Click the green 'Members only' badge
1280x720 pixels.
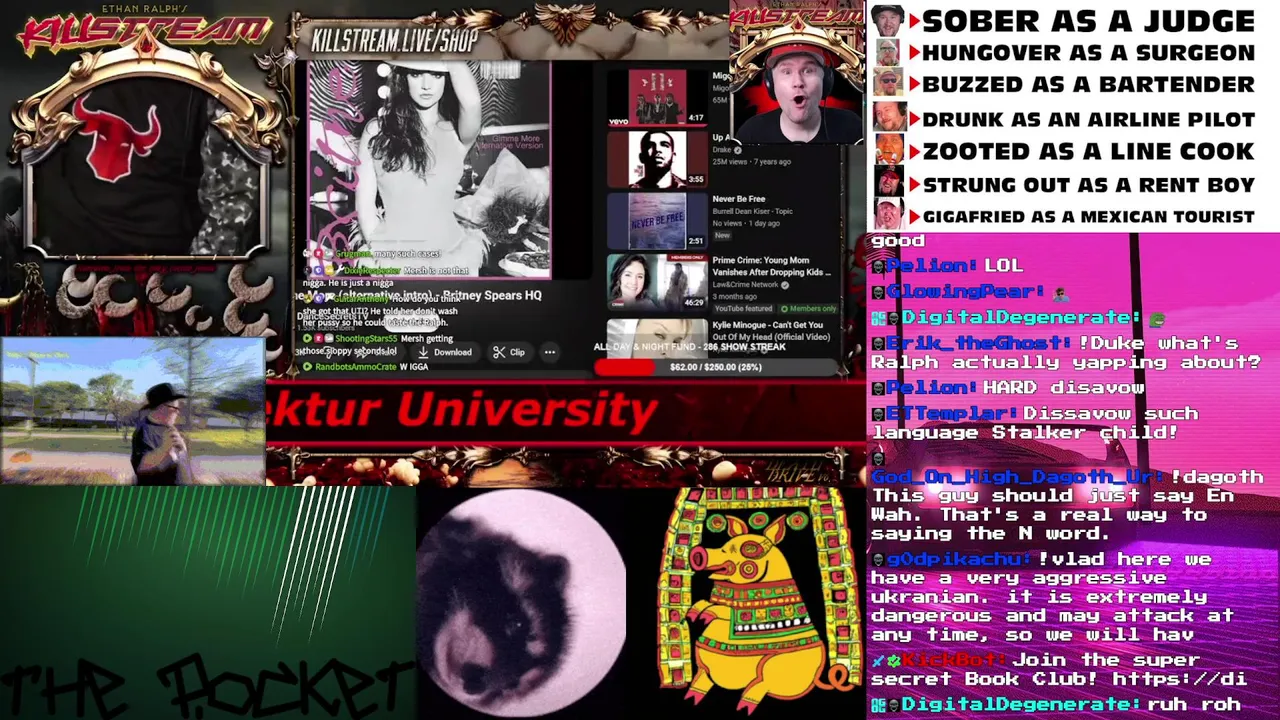point(808,309)
